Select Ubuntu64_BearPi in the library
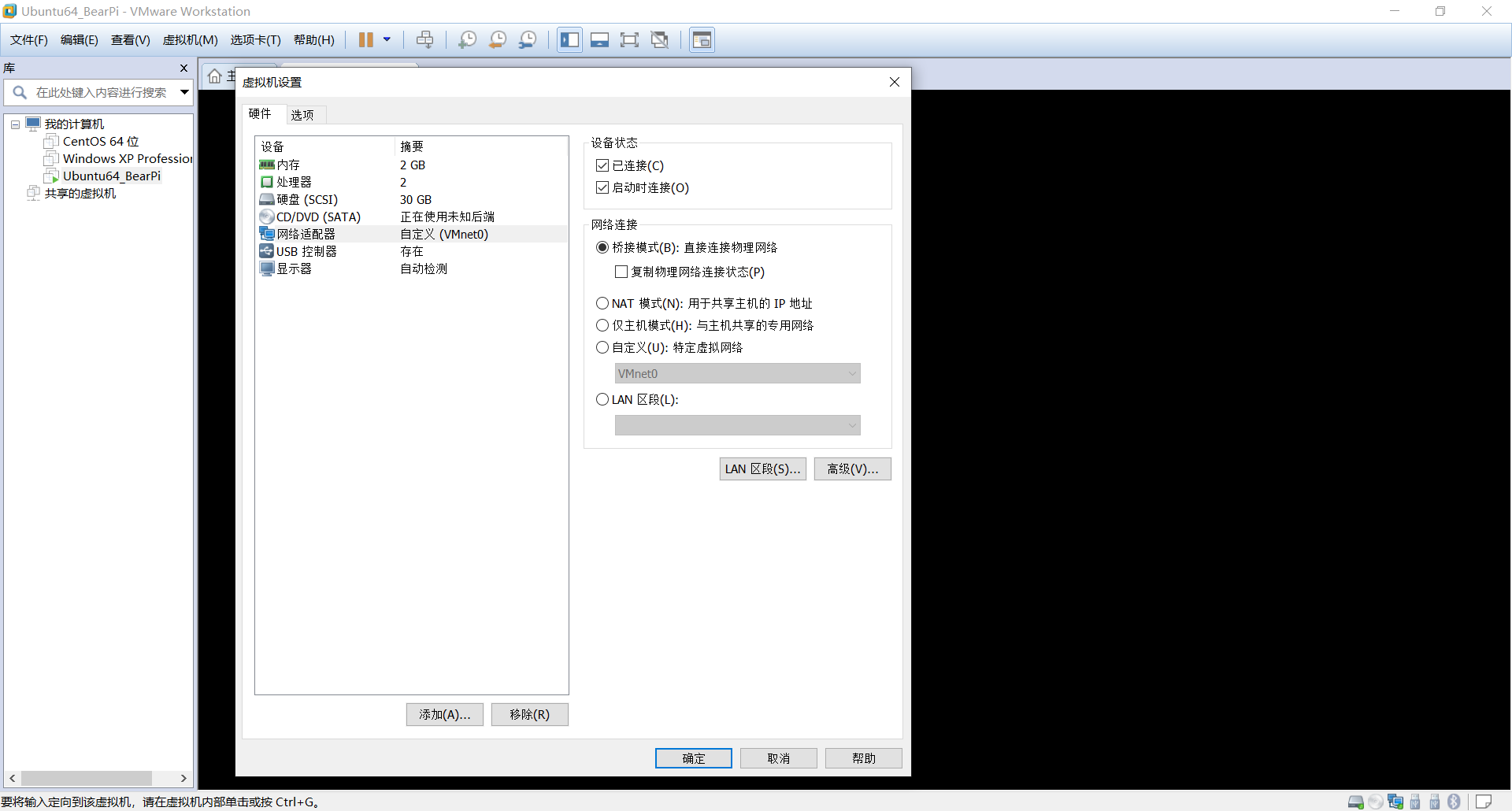Screen dimensions: 1512x811 [112, 176]
